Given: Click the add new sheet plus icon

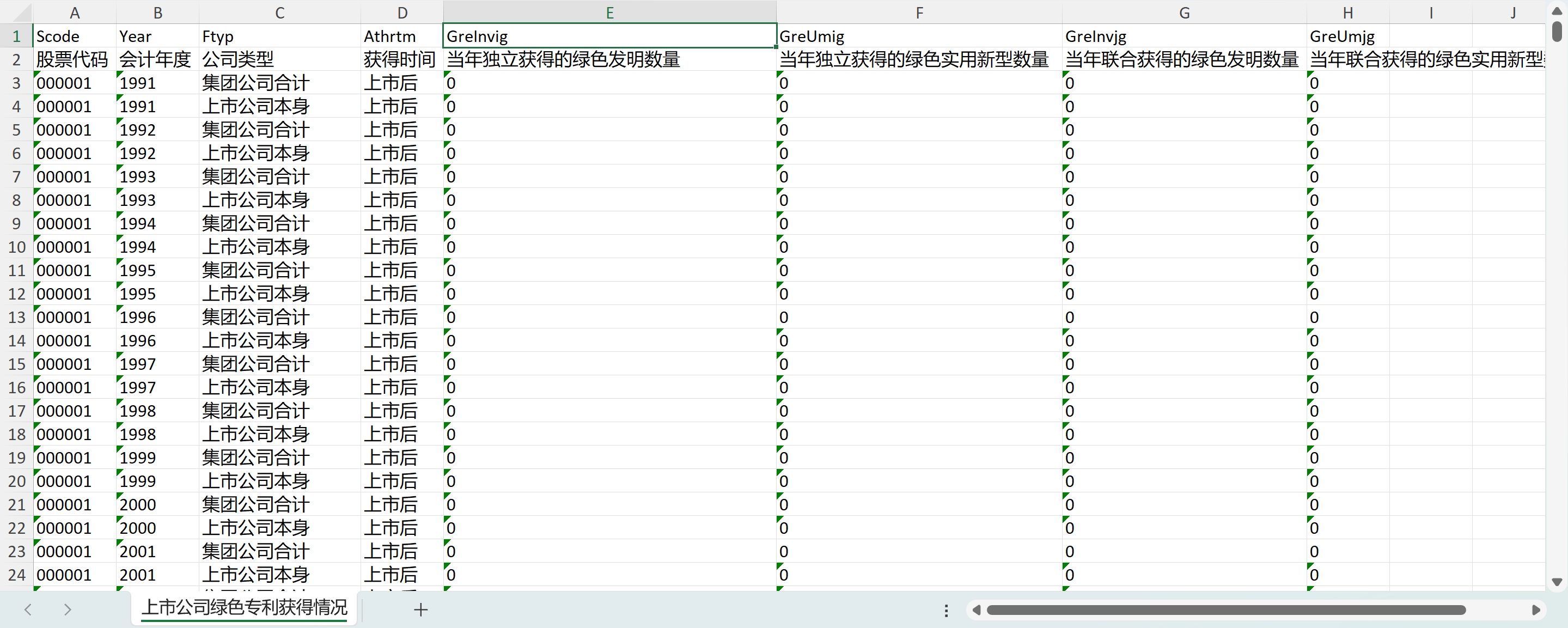Looking at the screenshot, I should click(420, 609).
